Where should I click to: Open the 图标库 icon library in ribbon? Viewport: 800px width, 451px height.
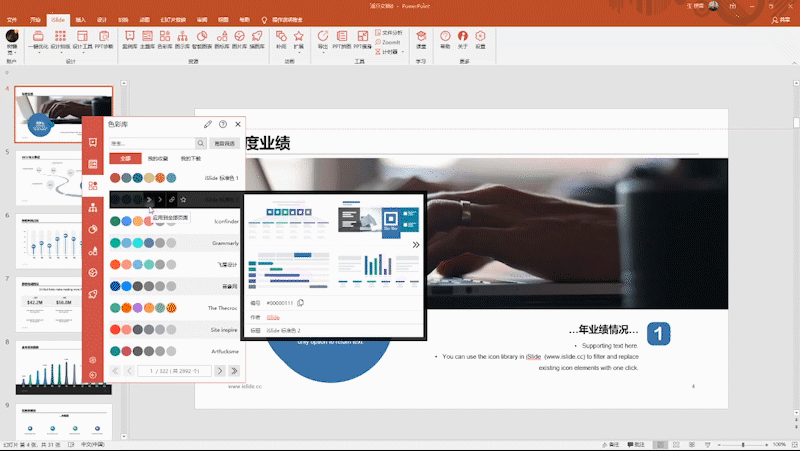pyautogui.click(x=222, y=37)
